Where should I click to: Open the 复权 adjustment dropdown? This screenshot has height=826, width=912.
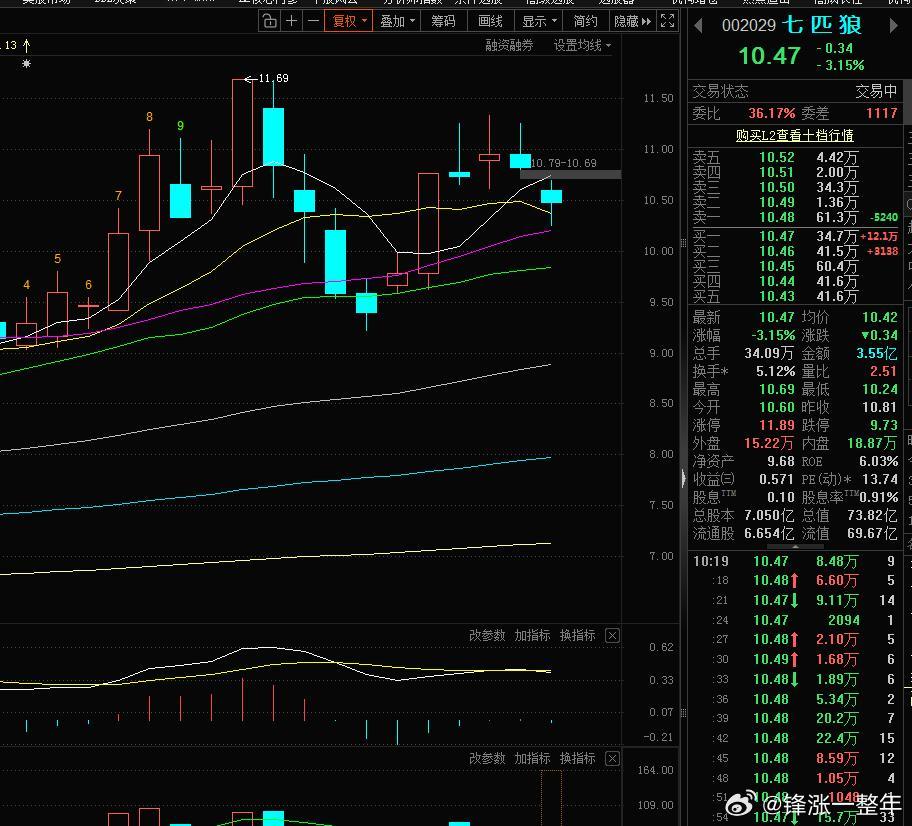click(348, 22)
